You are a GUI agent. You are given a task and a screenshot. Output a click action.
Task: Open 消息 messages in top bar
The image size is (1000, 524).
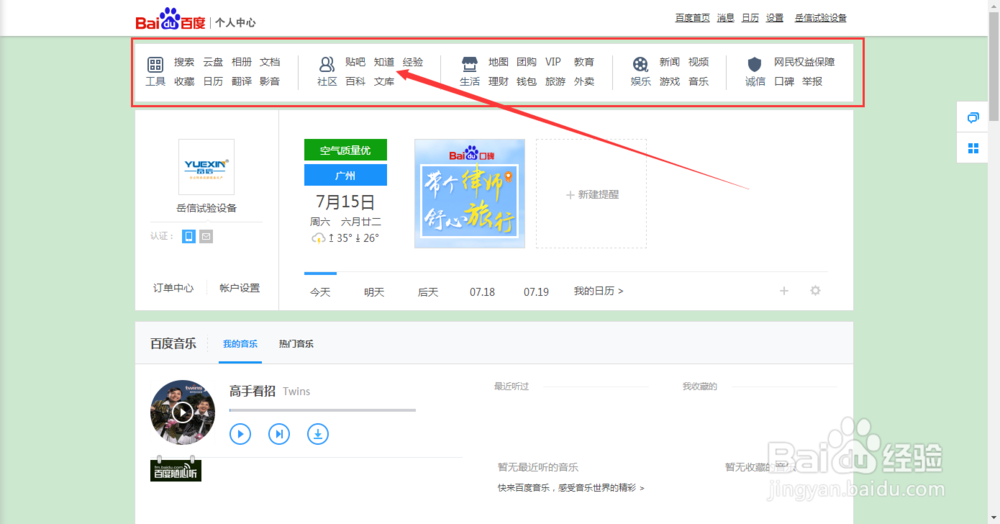725,18
